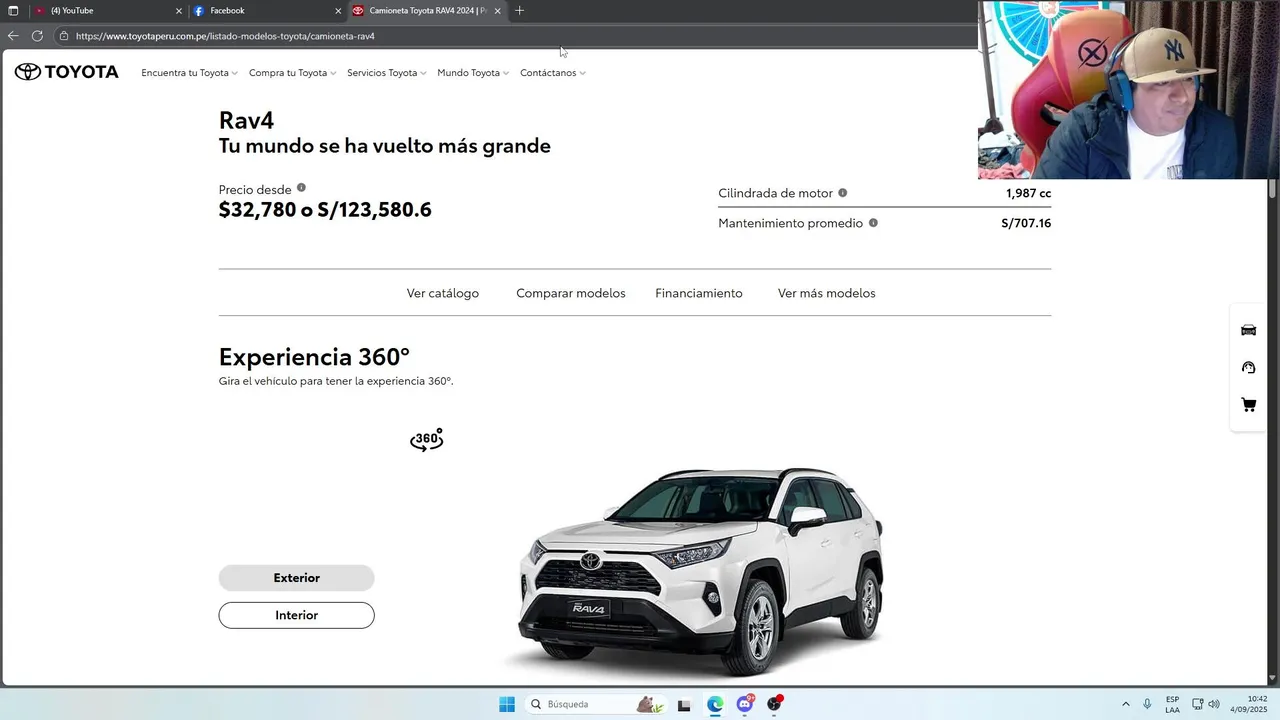The width and height of the screenshot is (1280, 720).
Task: Expand Compra tu Toyota menu
Action: coord(292,73)
